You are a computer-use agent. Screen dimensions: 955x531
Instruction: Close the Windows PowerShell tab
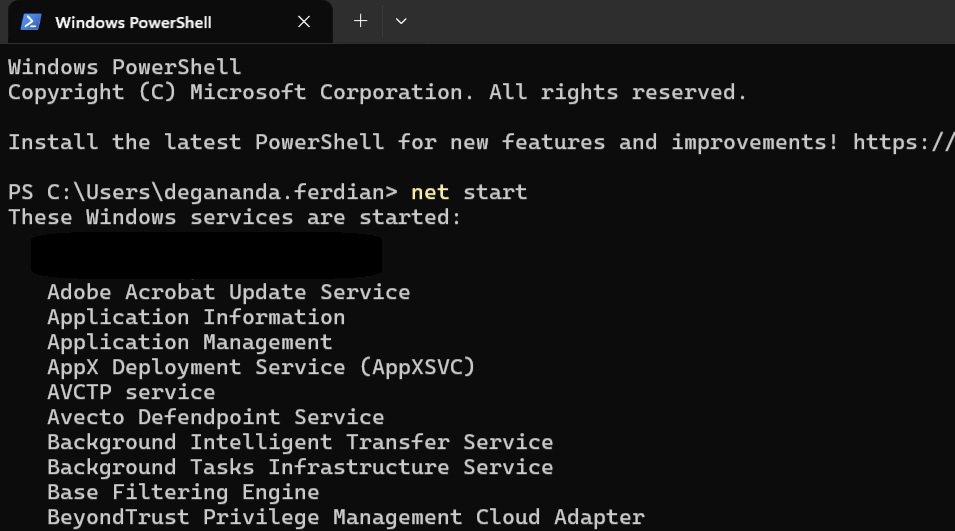304,22
